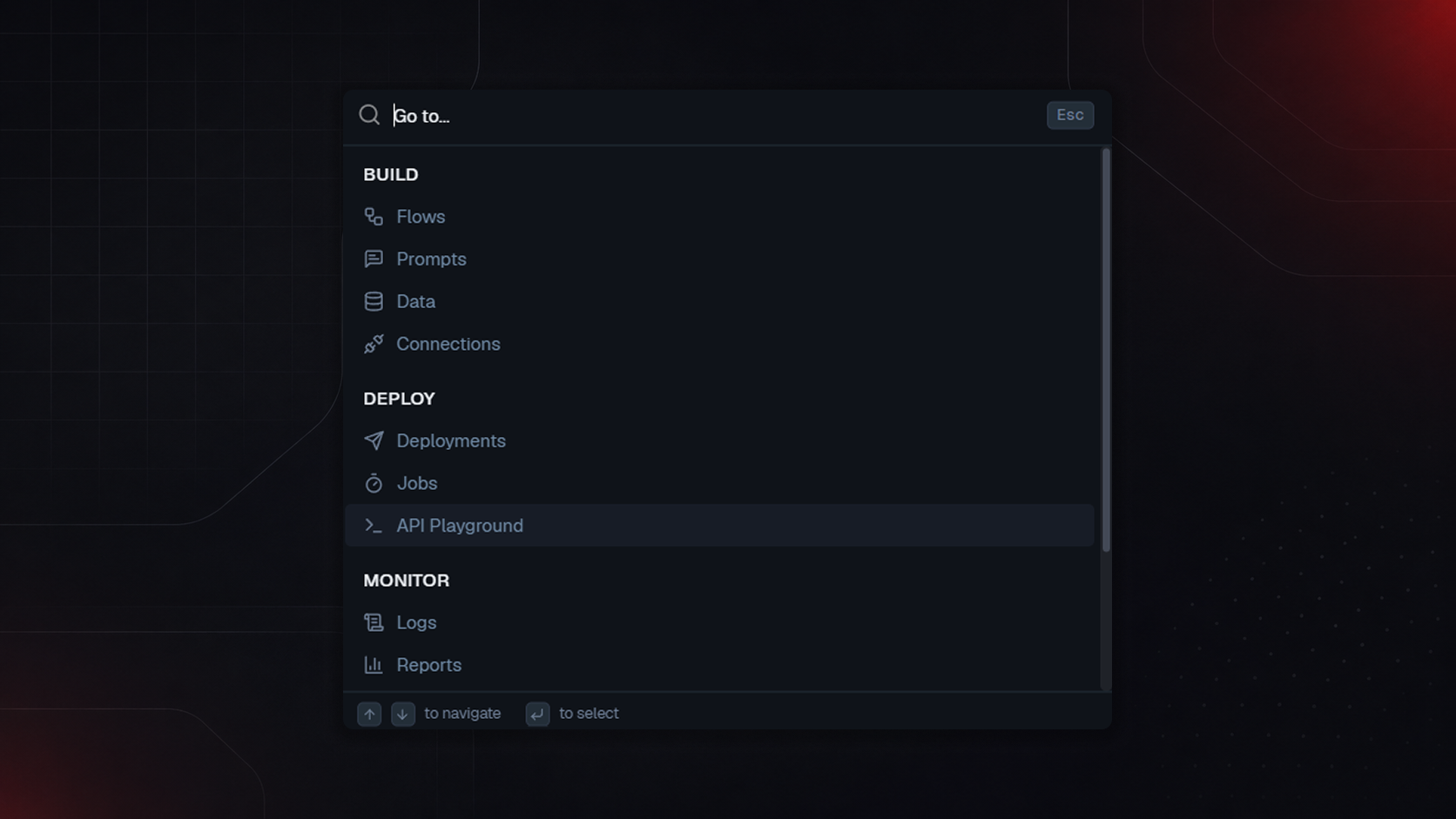The width and height of the screenshot is (1456, 819).
Task: Select the Prompts menu entry
Action: 719,259
